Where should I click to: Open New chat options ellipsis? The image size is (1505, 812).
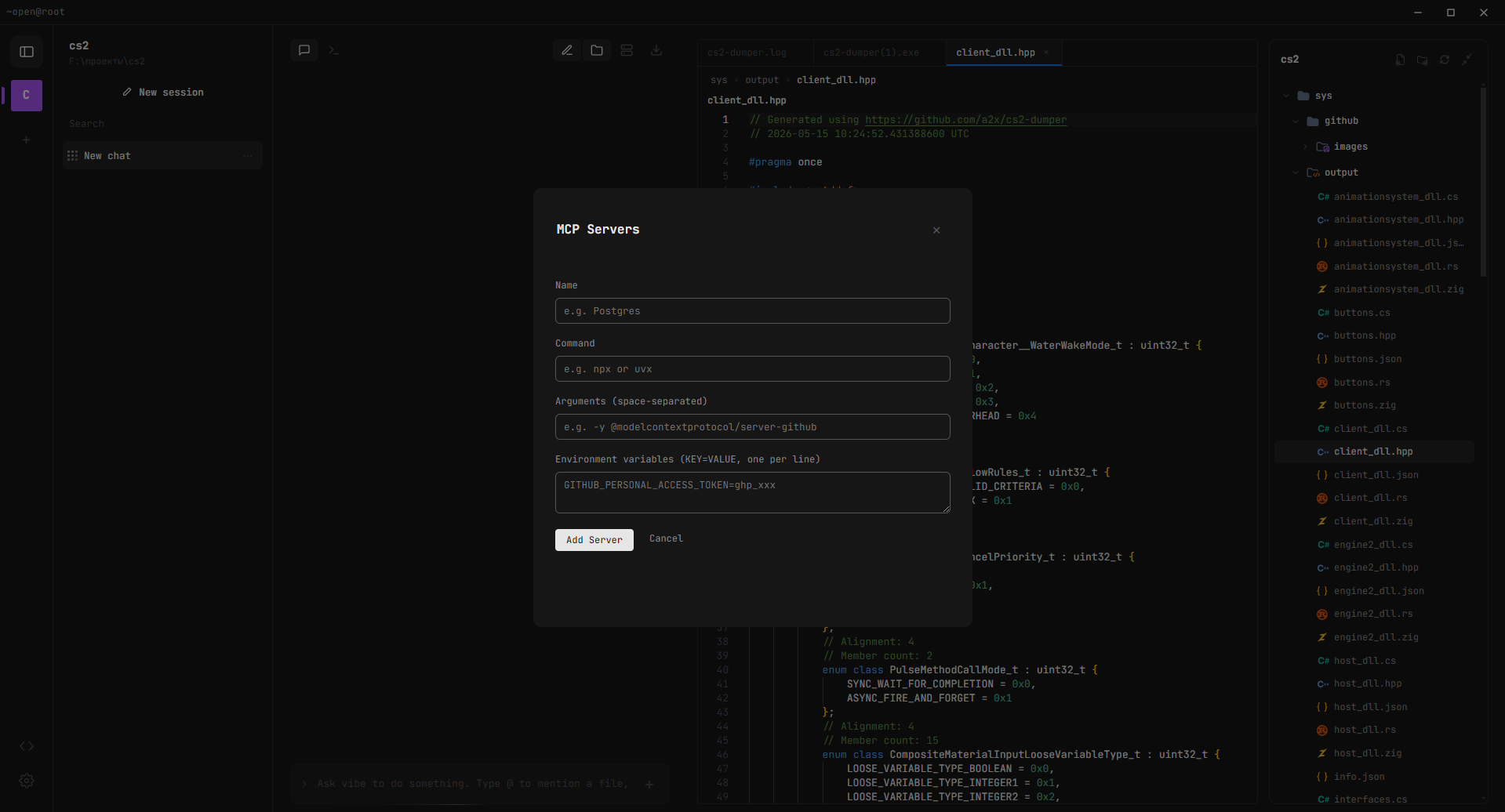click(x=248, y=156)
